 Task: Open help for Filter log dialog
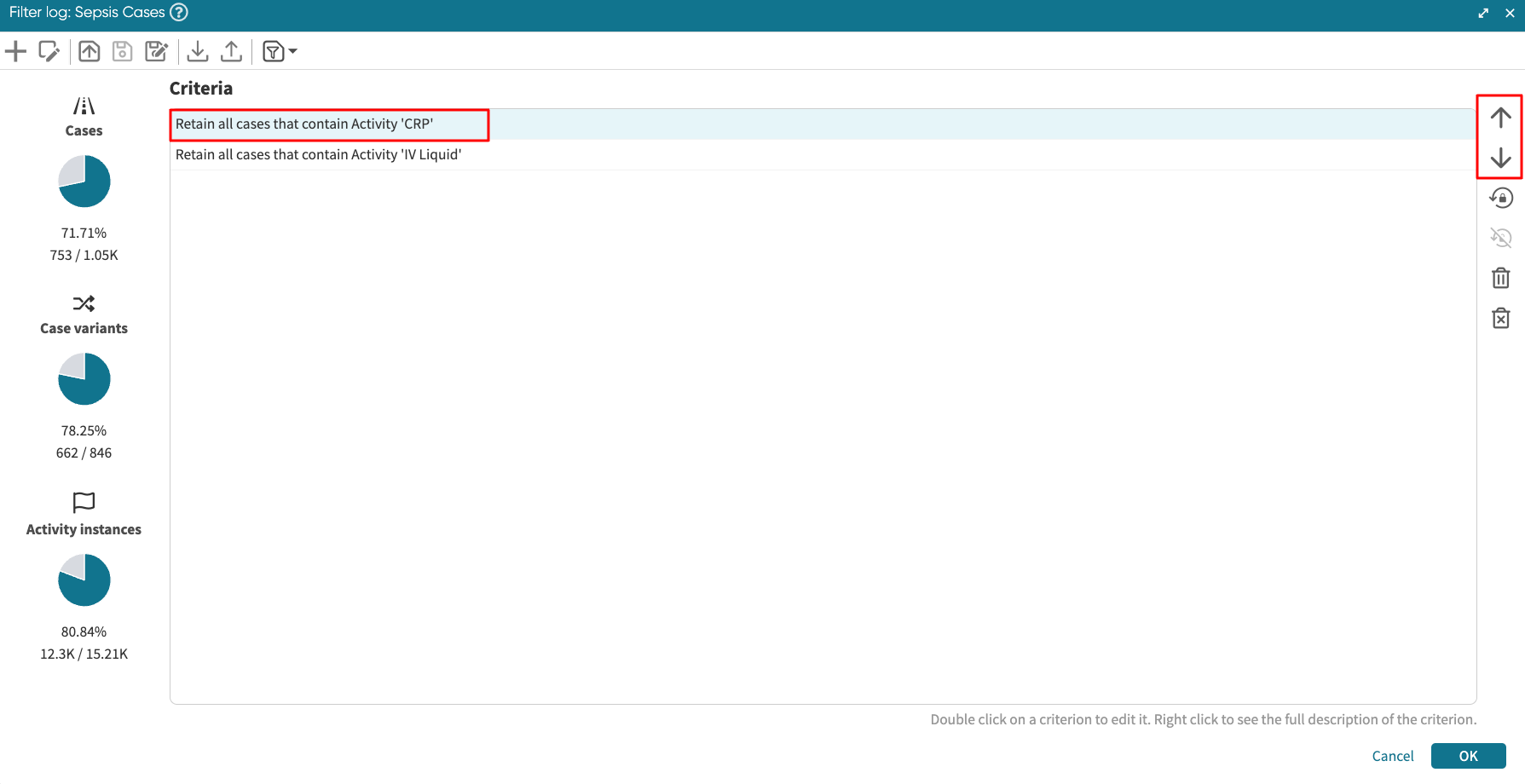(x=179, y=13)
